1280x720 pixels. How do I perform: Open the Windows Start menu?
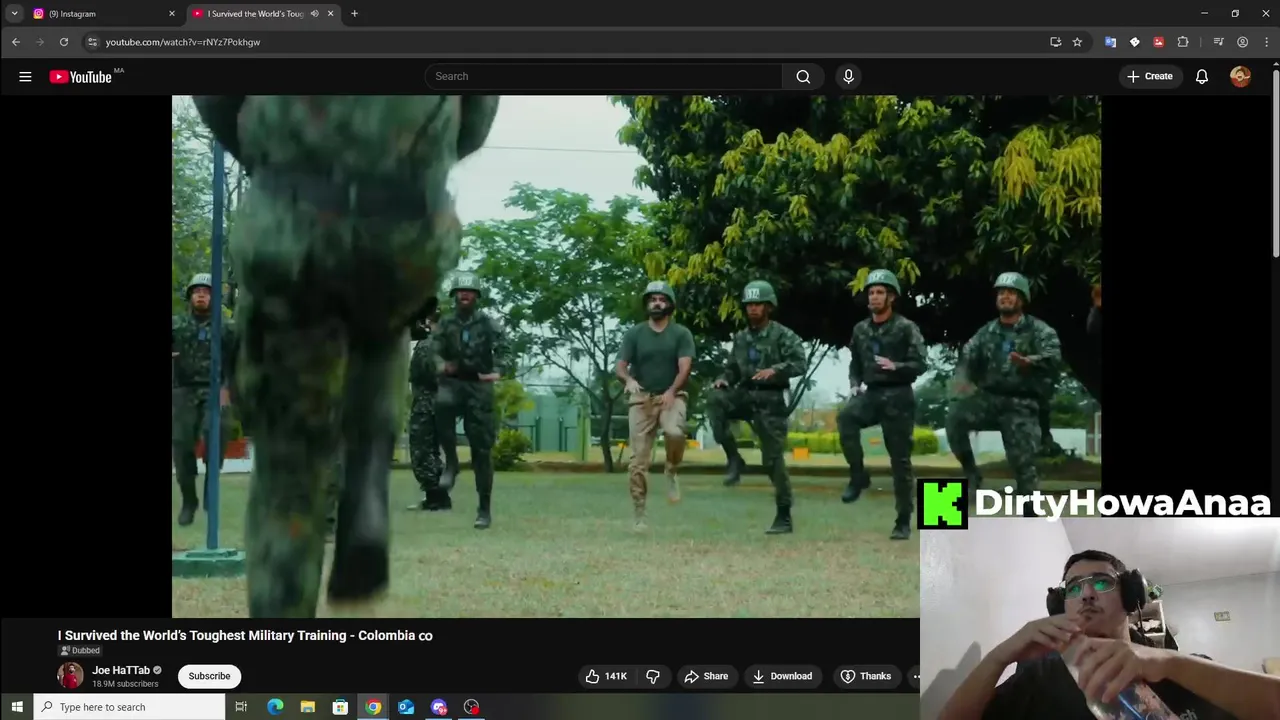pyautogui.click(x=17, y=707)
